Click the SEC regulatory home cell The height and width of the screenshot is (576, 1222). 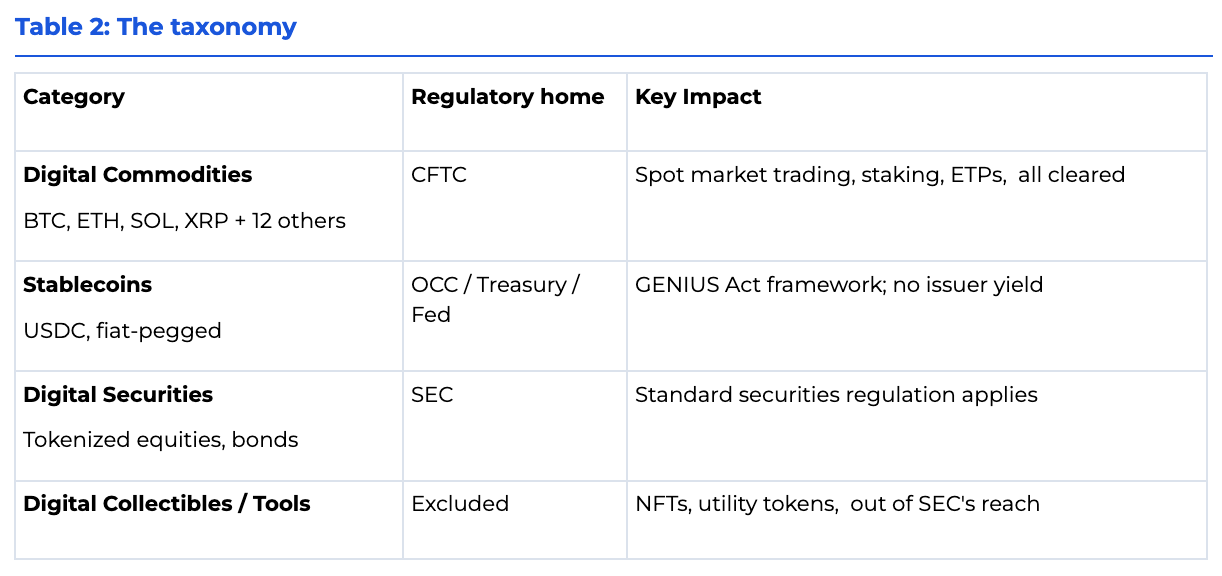point(432,395)
